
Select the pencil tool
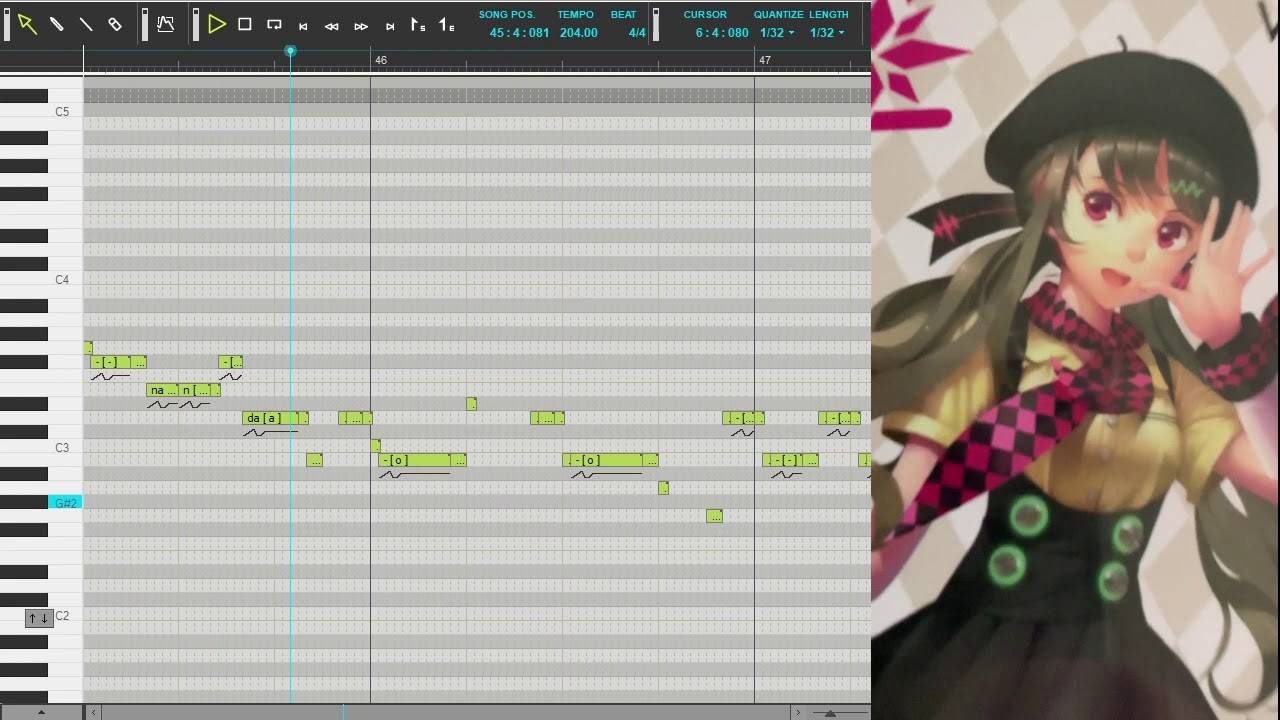coord(56,25)
